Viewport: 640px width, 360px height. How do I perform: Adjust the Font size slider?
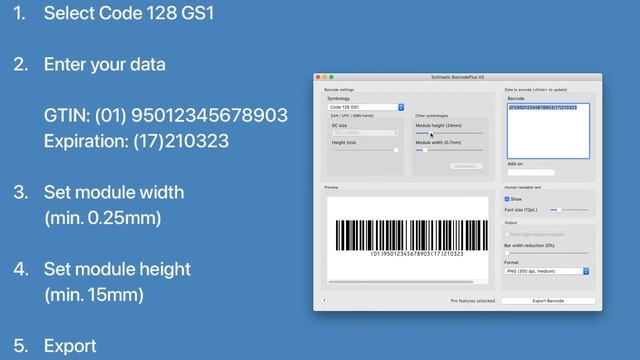point(569,210)
